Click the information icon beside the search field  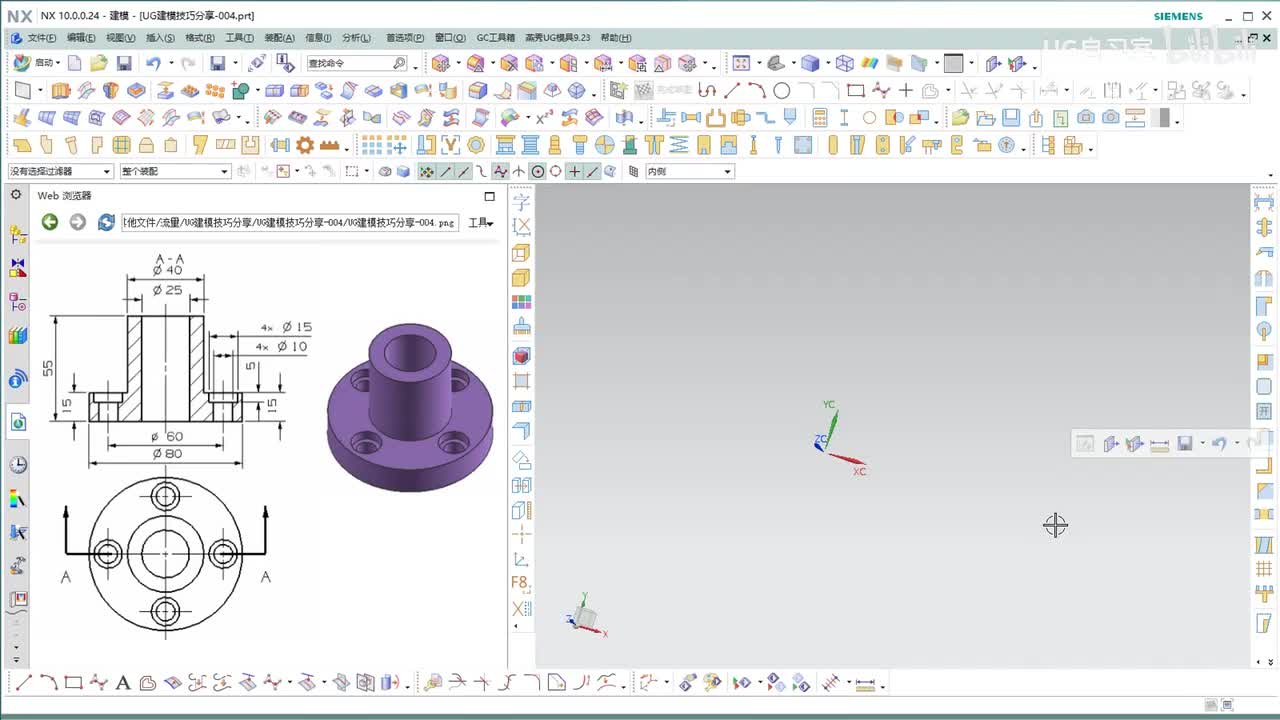[x=286, y=63]
